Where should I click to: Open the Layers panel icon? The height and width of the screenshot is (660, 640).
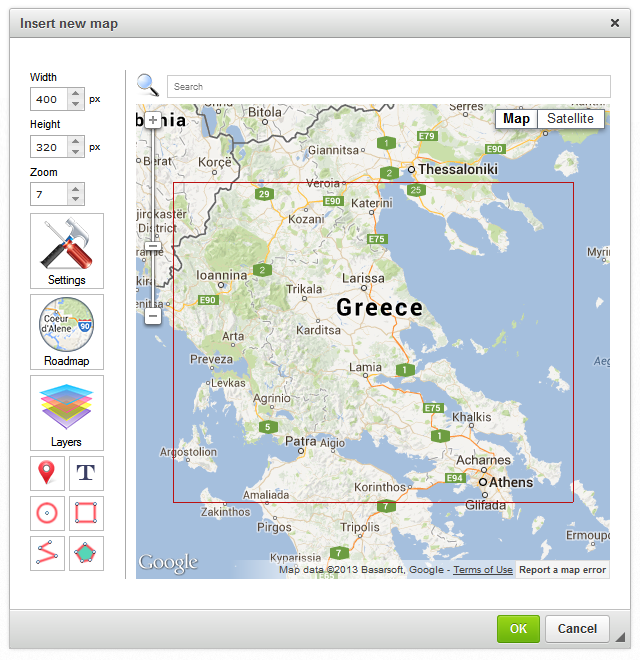tap(67, 412)
